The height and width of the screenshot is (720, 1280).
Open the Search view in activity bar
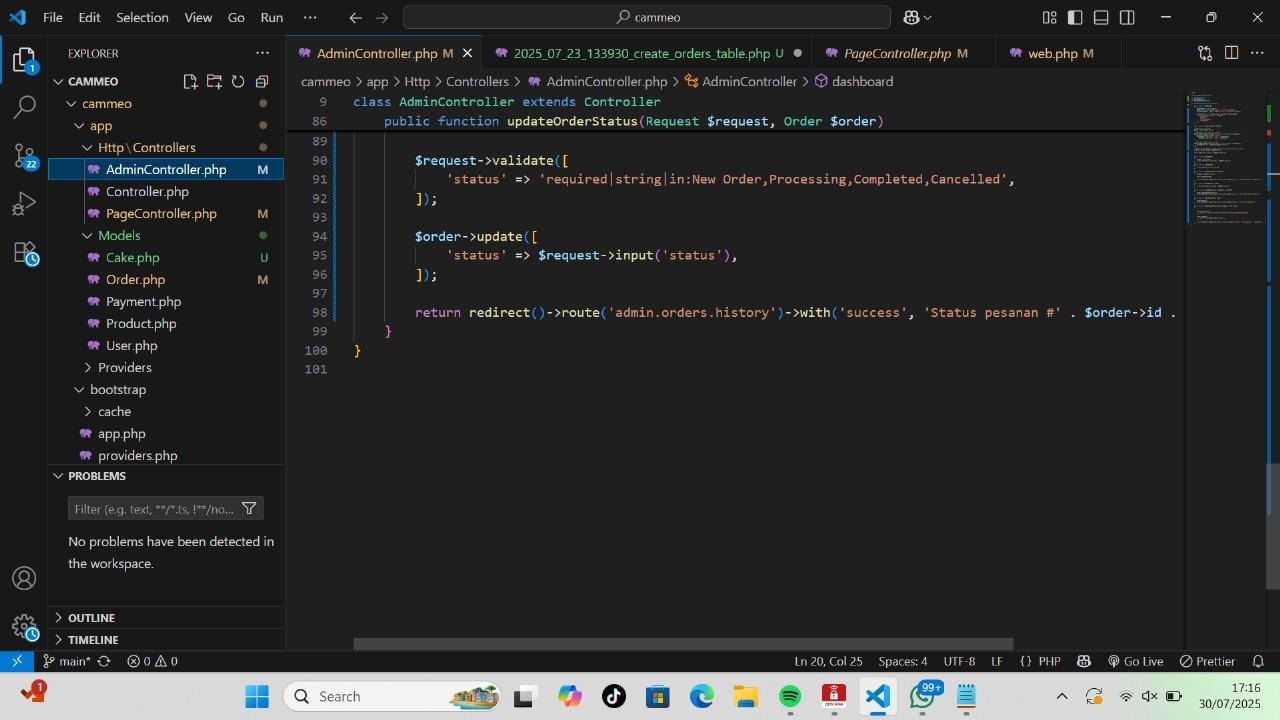click(25, 107)
